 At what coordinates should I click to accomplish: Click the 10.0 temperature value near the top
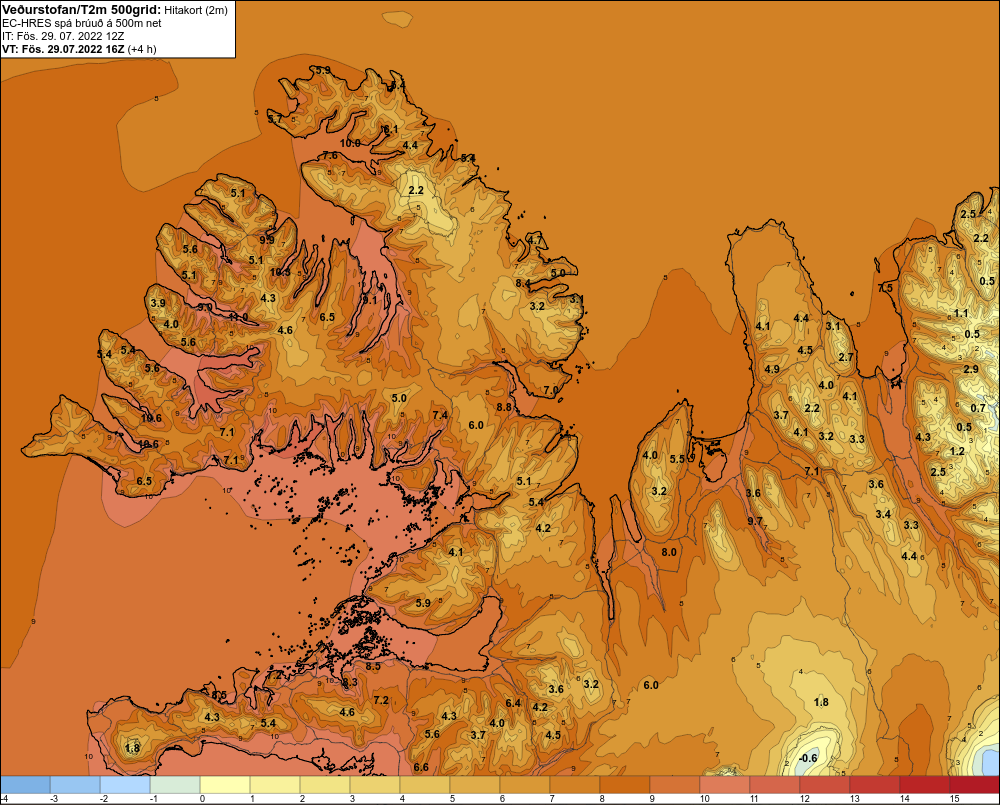point(350,143)
